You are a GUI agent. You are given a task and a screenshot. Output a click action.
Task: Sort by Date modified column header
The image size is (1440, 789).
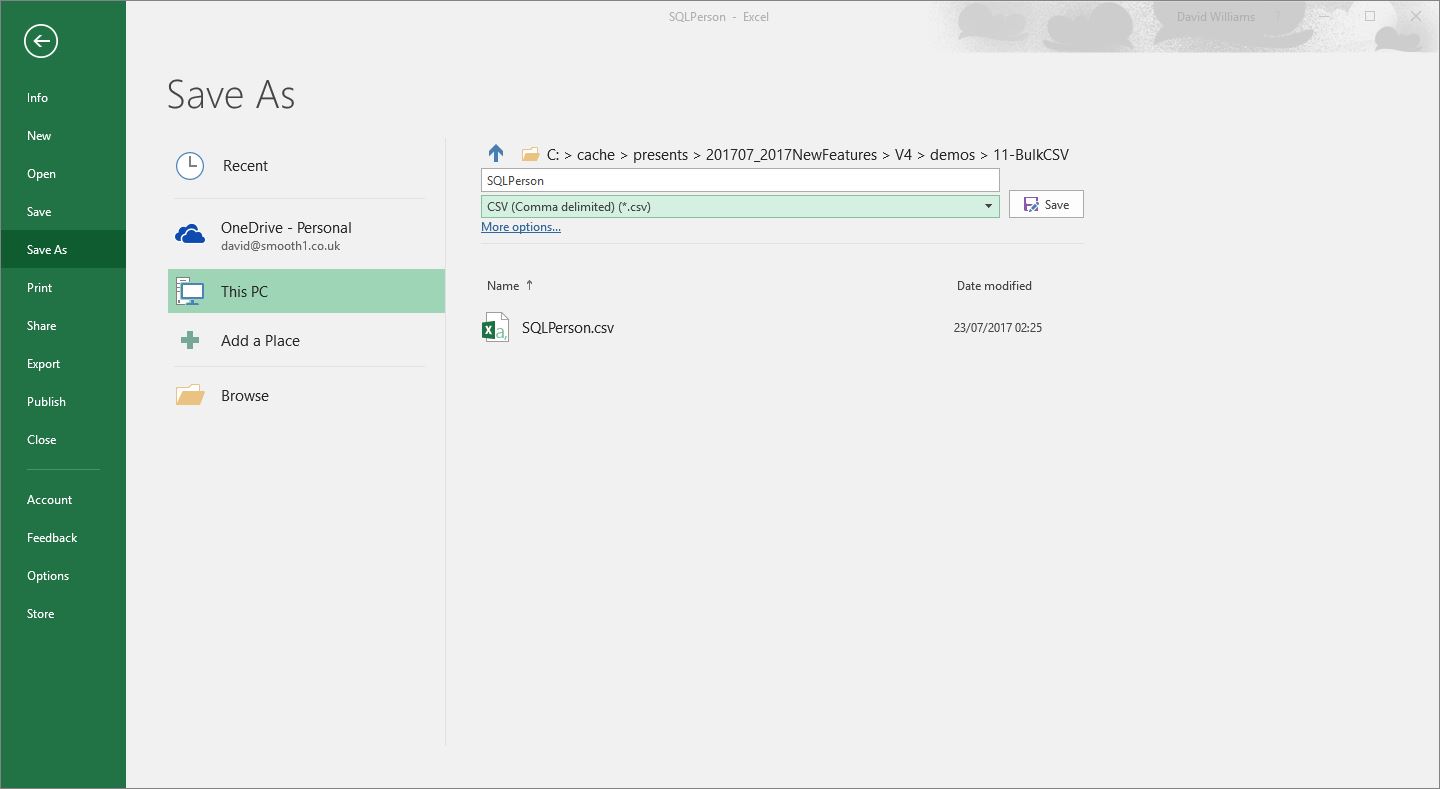pyautogui.click(x=993, y=286)
